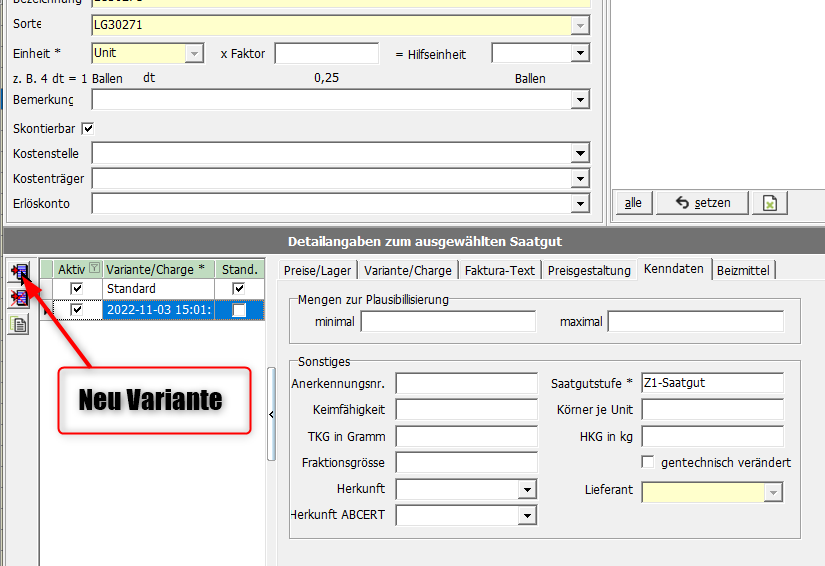Viewport: 825px width, 566px height.
Task: Click the add new variant icon
Action: [19, 271]
